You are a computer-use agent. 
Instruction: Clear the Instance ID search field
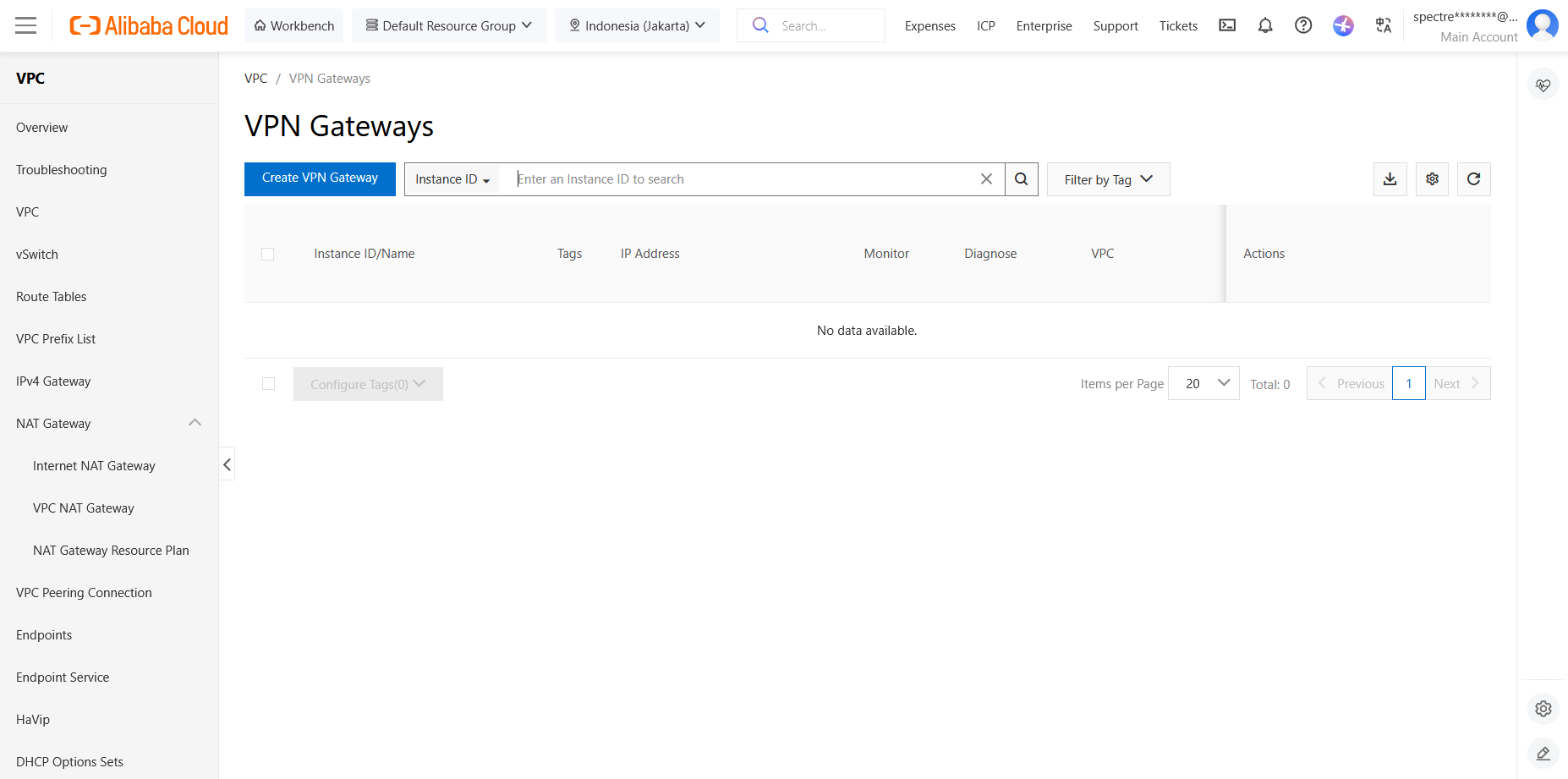[x=986, y=179]
